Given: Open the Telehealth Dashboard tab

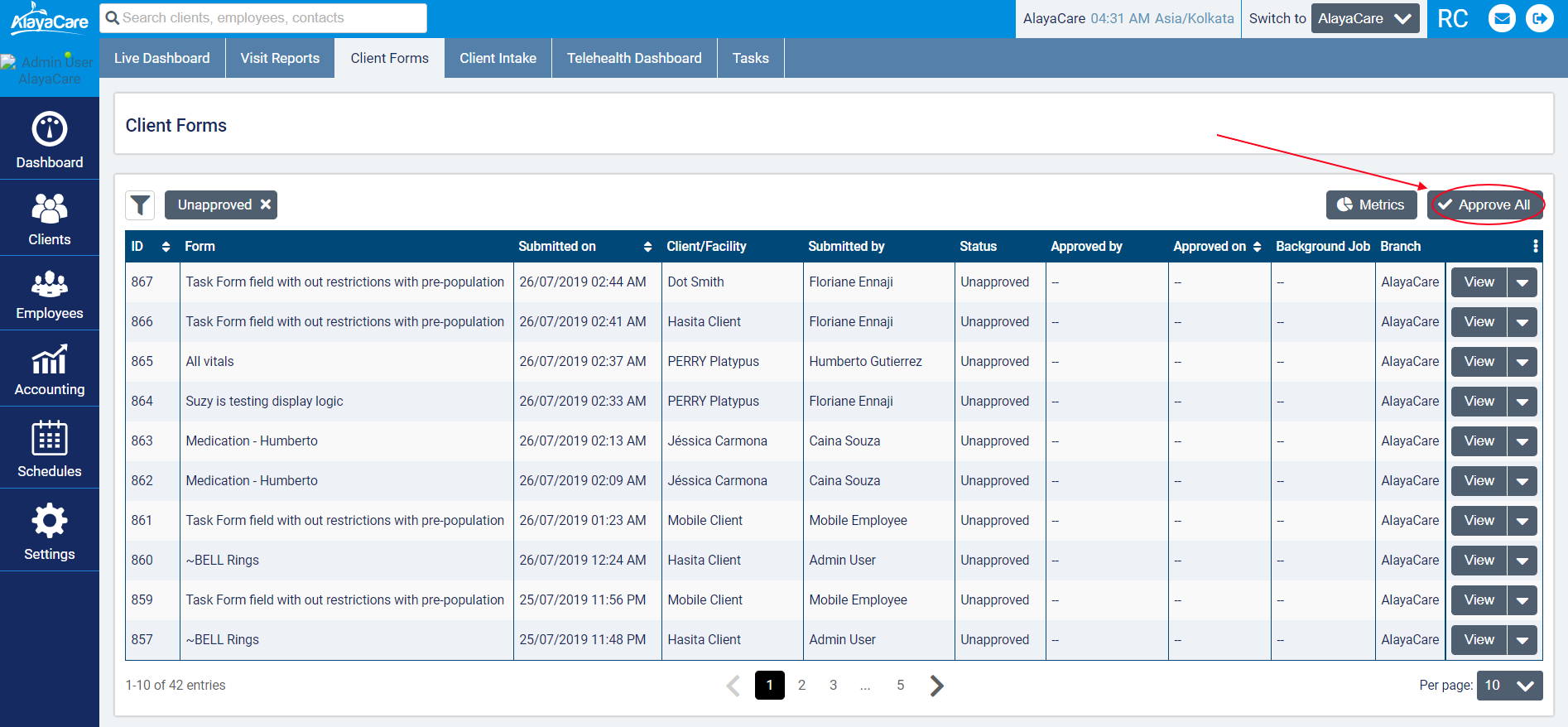Looking at the screenshot, I should 634,58.
